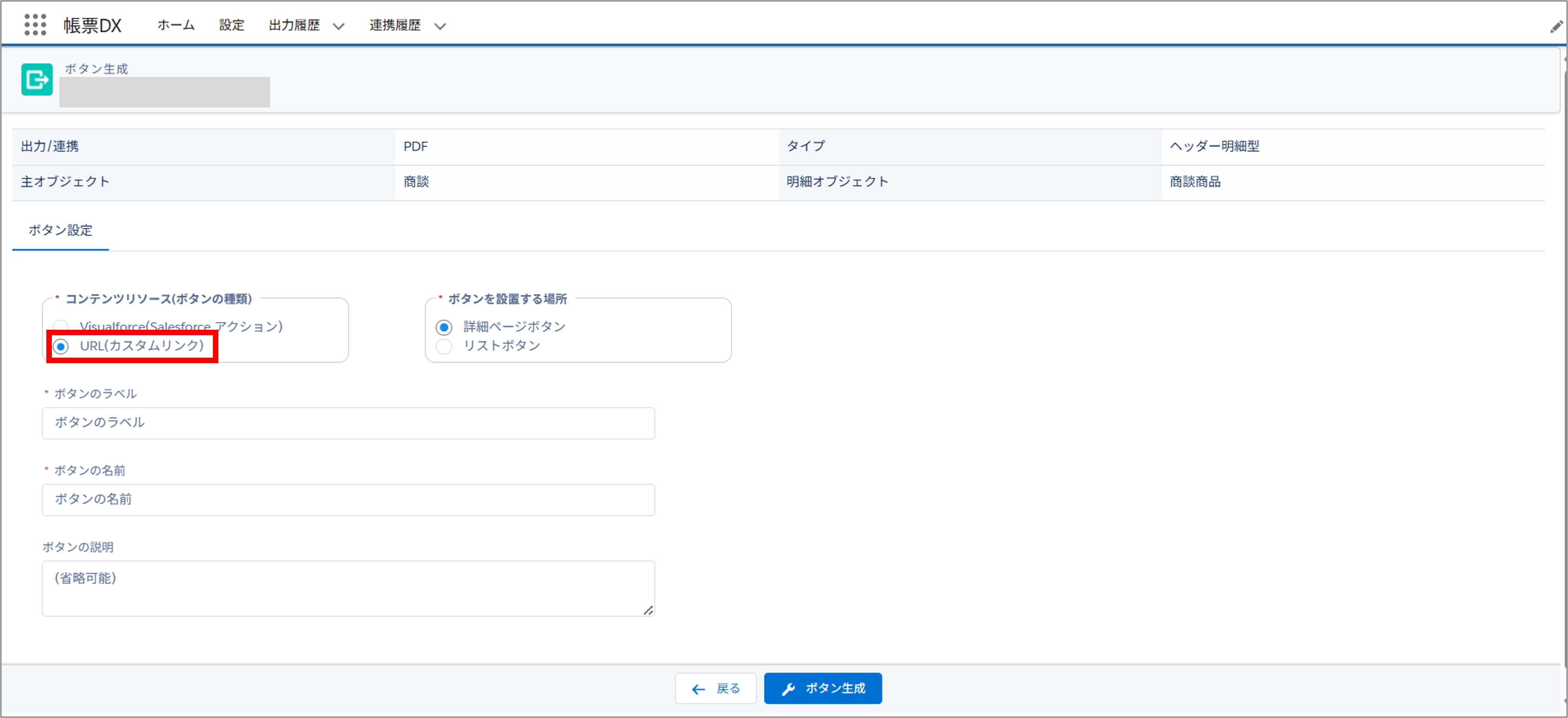
Task: Click inside the ボタンのラベル input field
Action: pyautogui.click(x=348, y=423)
